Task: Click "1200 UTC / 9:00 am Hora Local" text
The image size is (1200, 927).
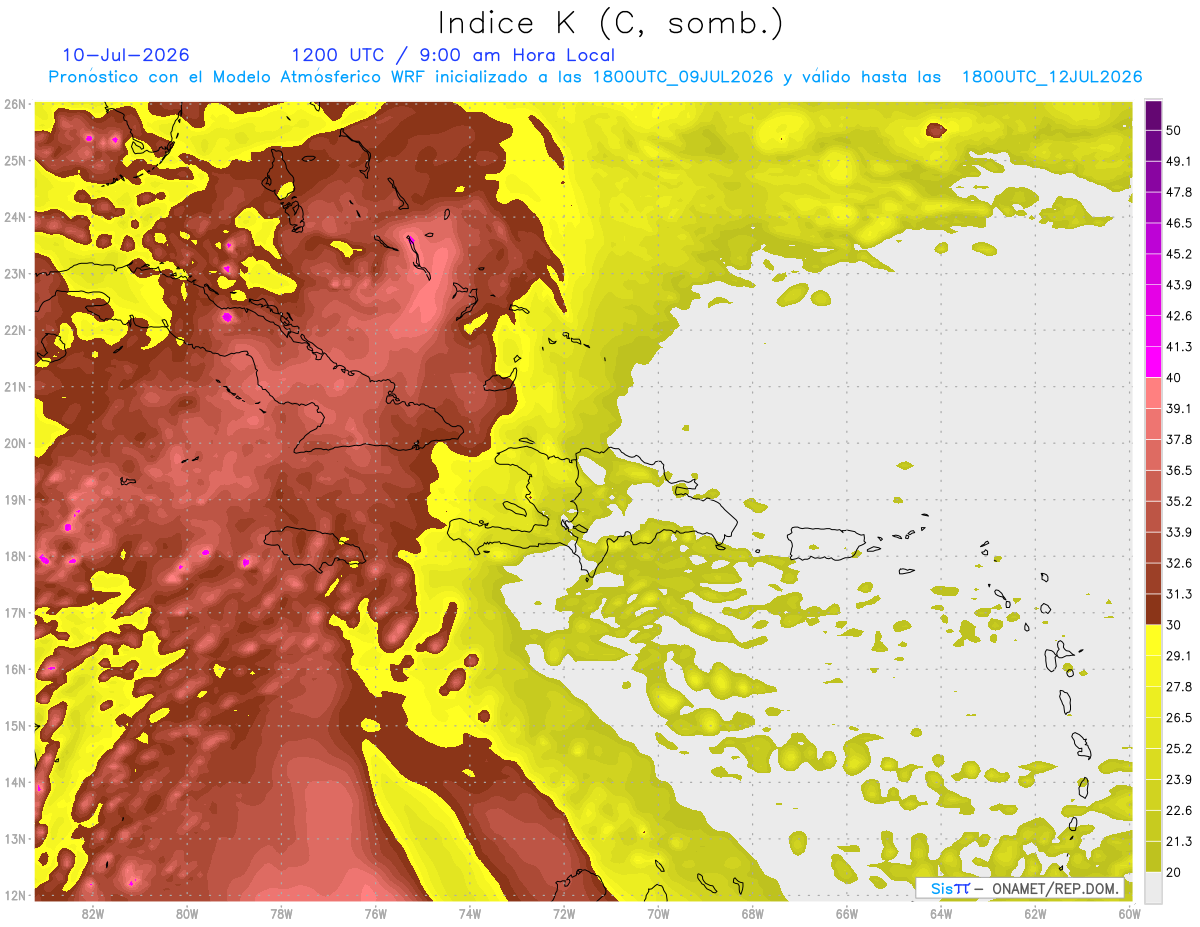Action: point(453,56)
